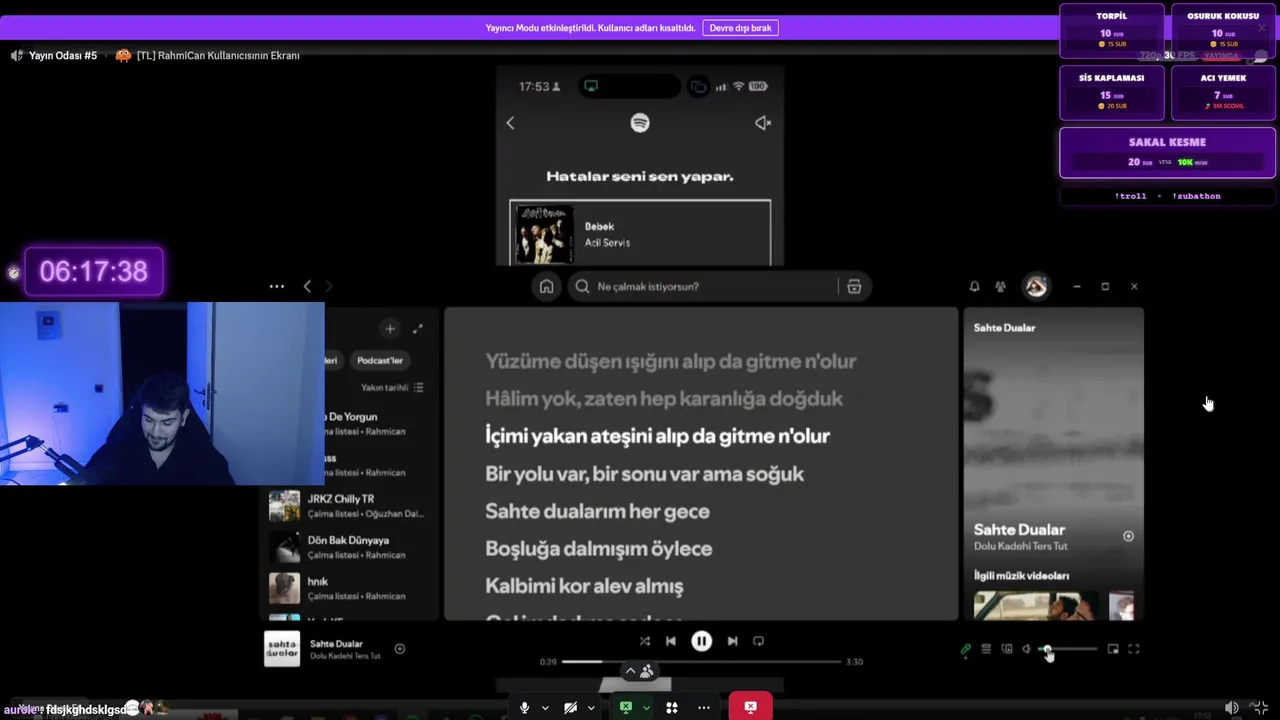Image resolution: width=1280 pixels, height=720 pixels.
Task: Toggle shuffle playback
Action: [644, 641]
